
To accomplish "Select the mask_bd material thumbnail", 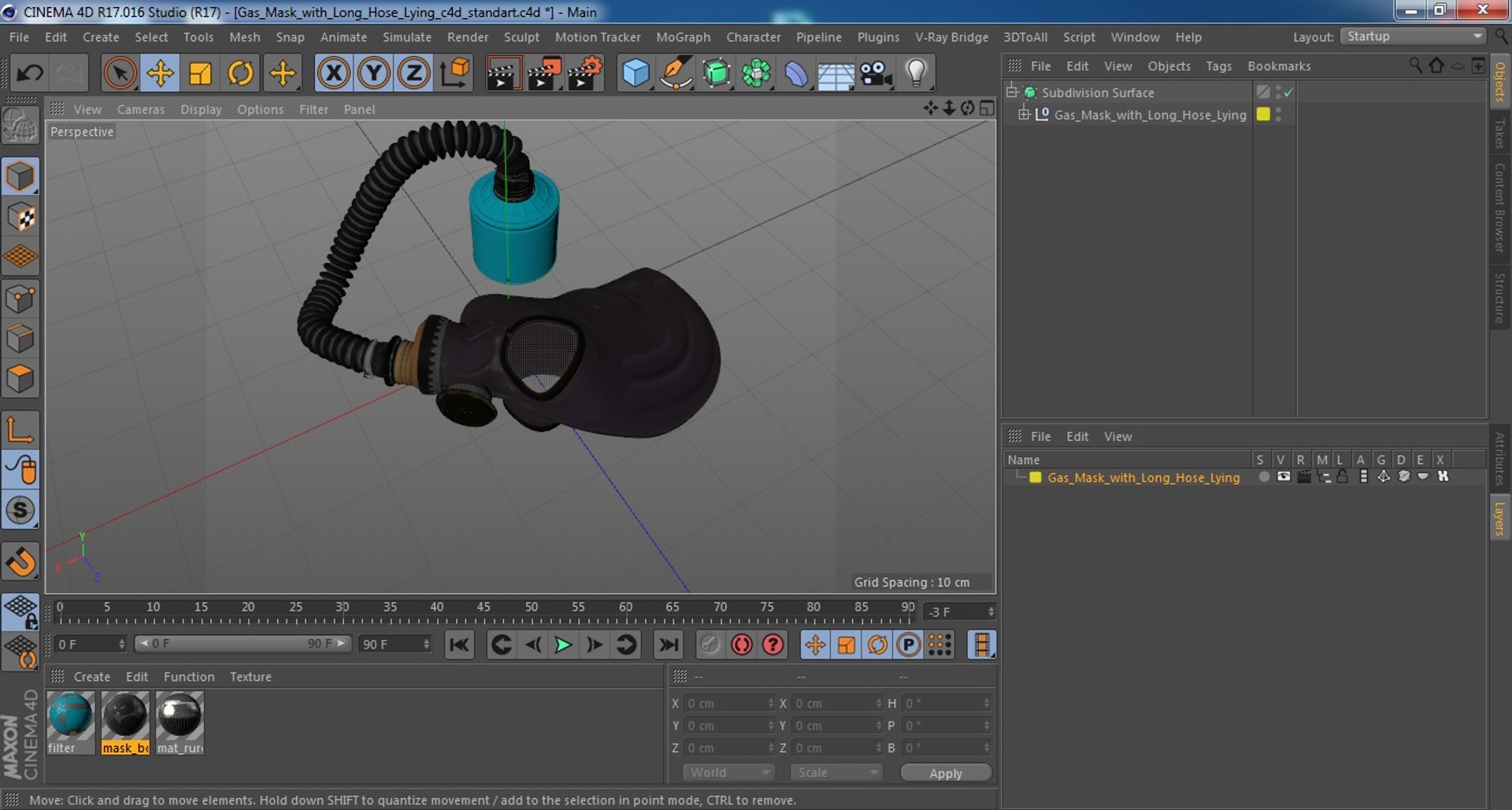I will pos(125,723).
